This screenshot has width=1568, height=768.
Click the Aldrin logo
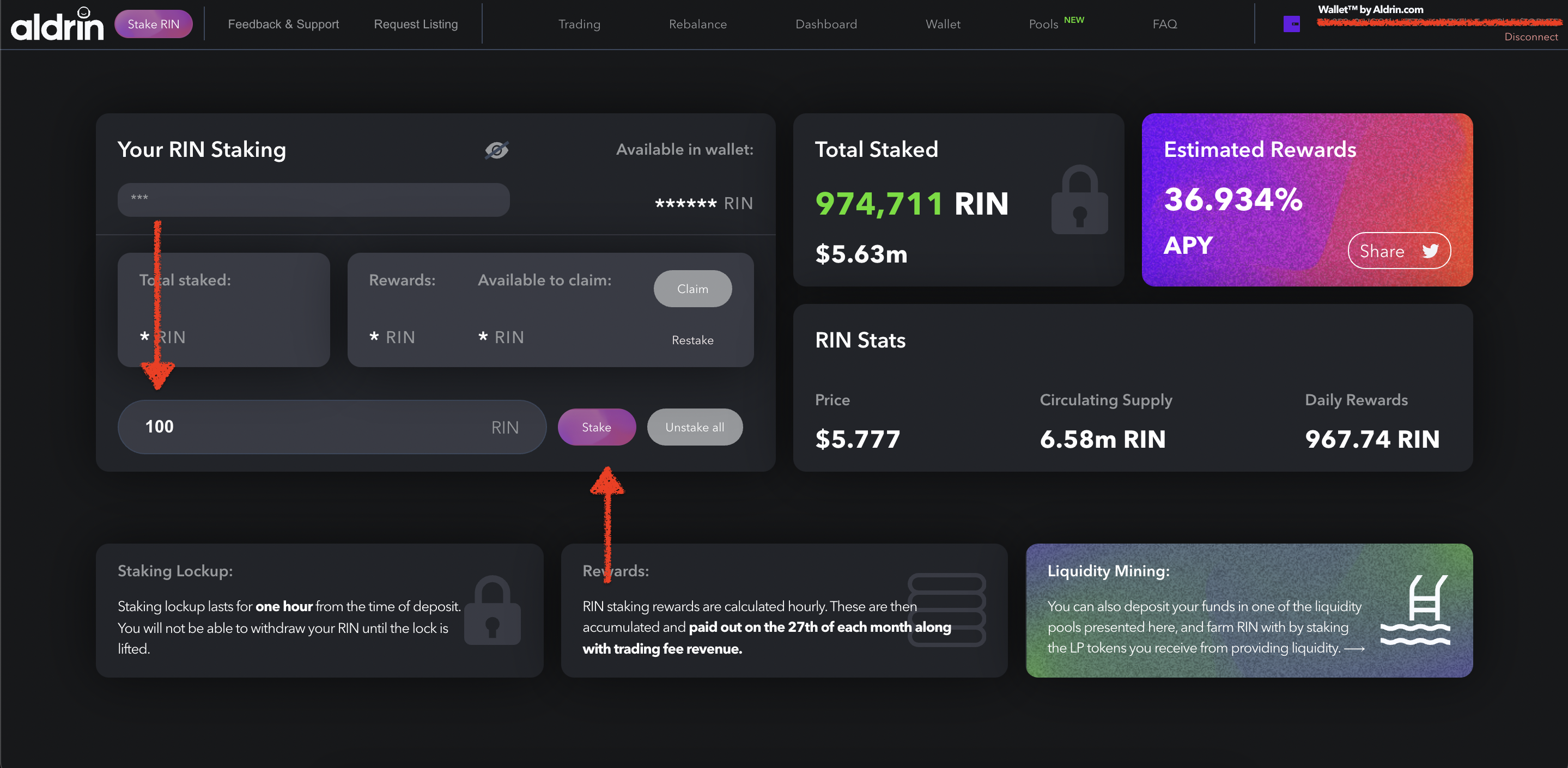point(57,24)
